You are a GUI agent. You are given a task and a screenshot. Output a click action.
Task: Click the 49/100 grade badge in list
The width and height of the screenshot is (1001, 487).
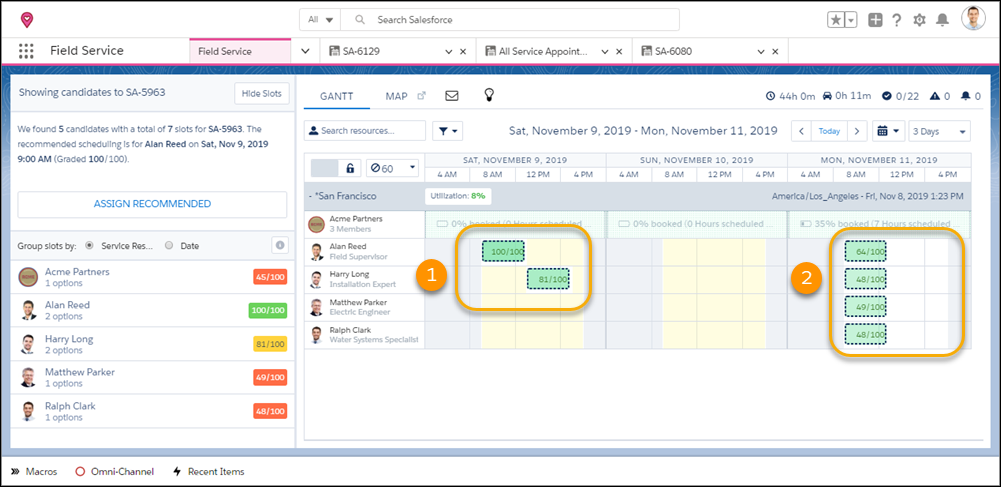click(x=270, y=377)
